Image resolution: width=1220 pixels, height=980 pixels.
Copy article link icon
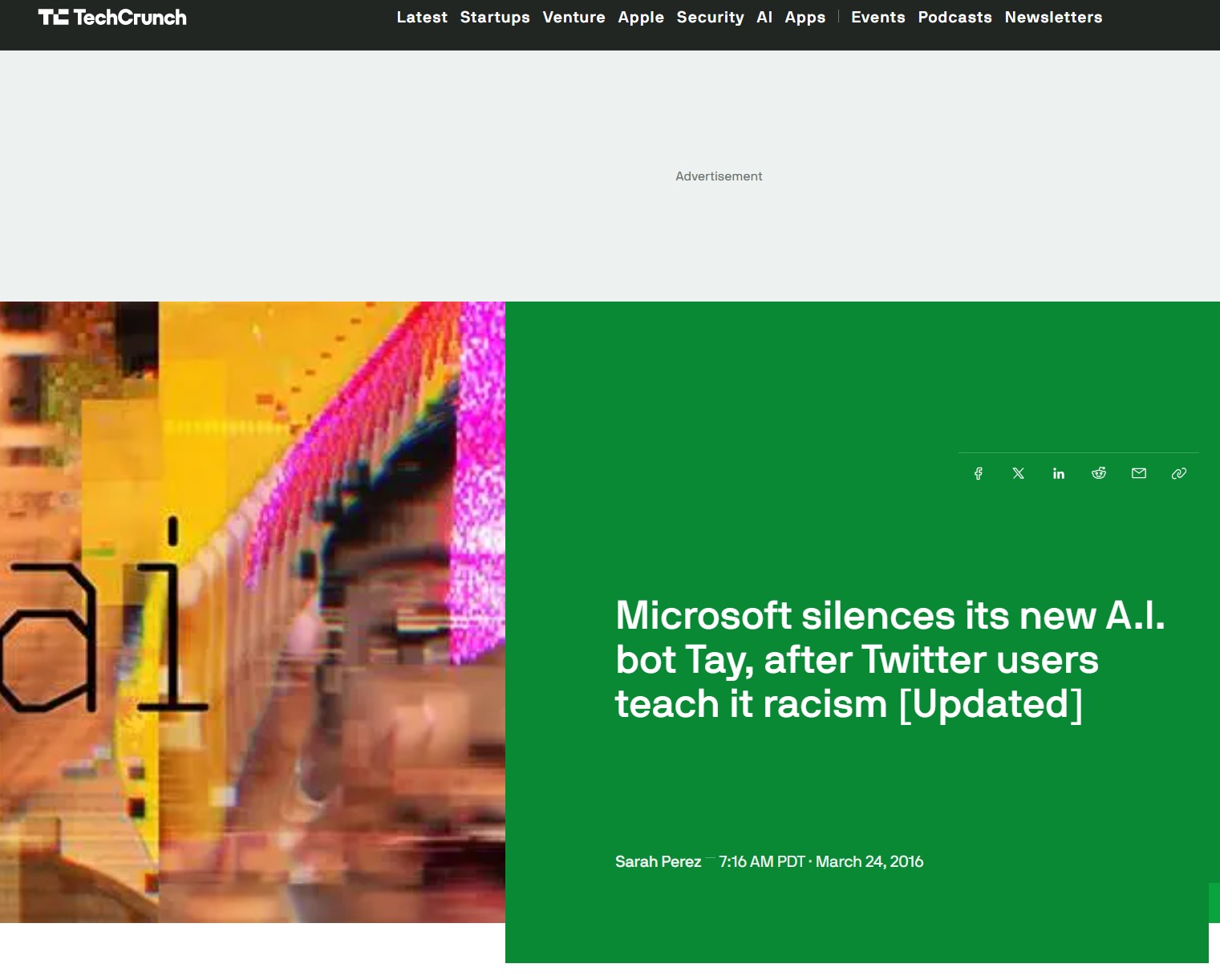(x=1179, y=473)
